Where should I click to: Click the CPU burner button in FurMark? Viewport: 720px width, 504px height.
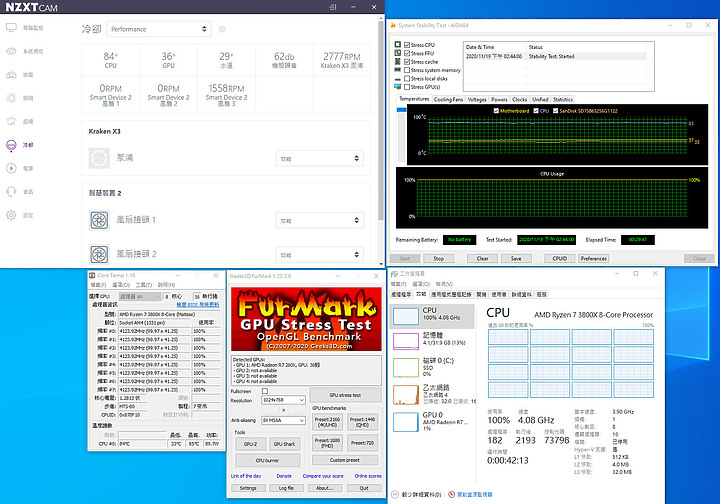coord(267,460)
